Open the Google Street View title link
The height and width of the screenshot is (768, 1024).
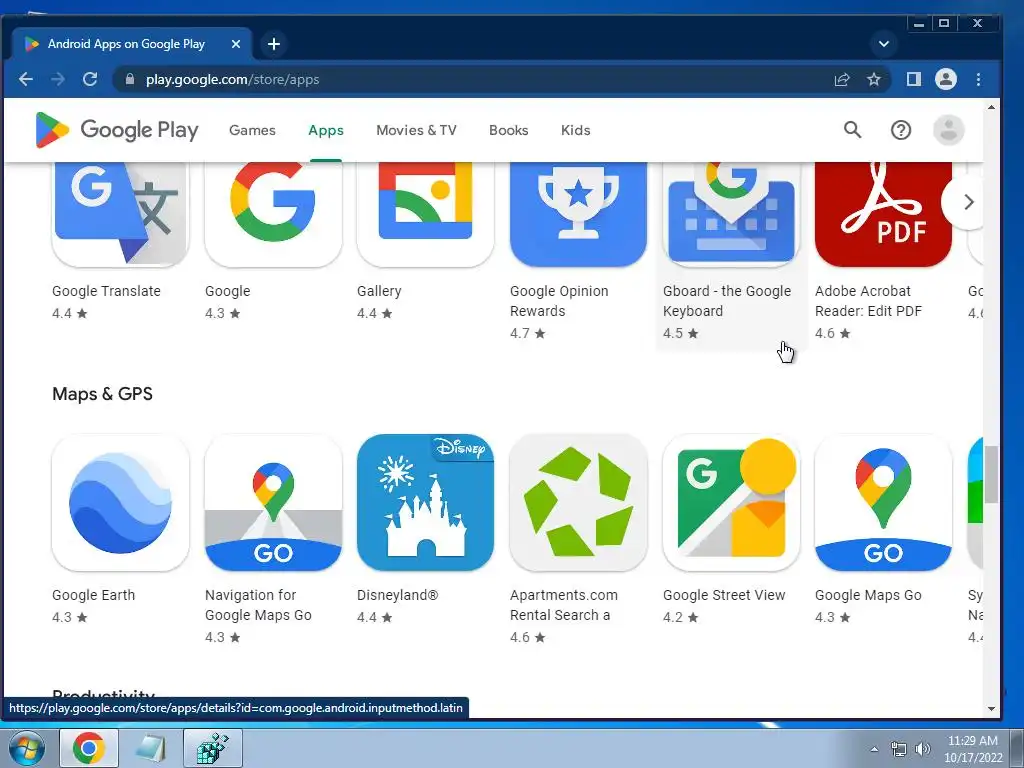tap(724, 595)
